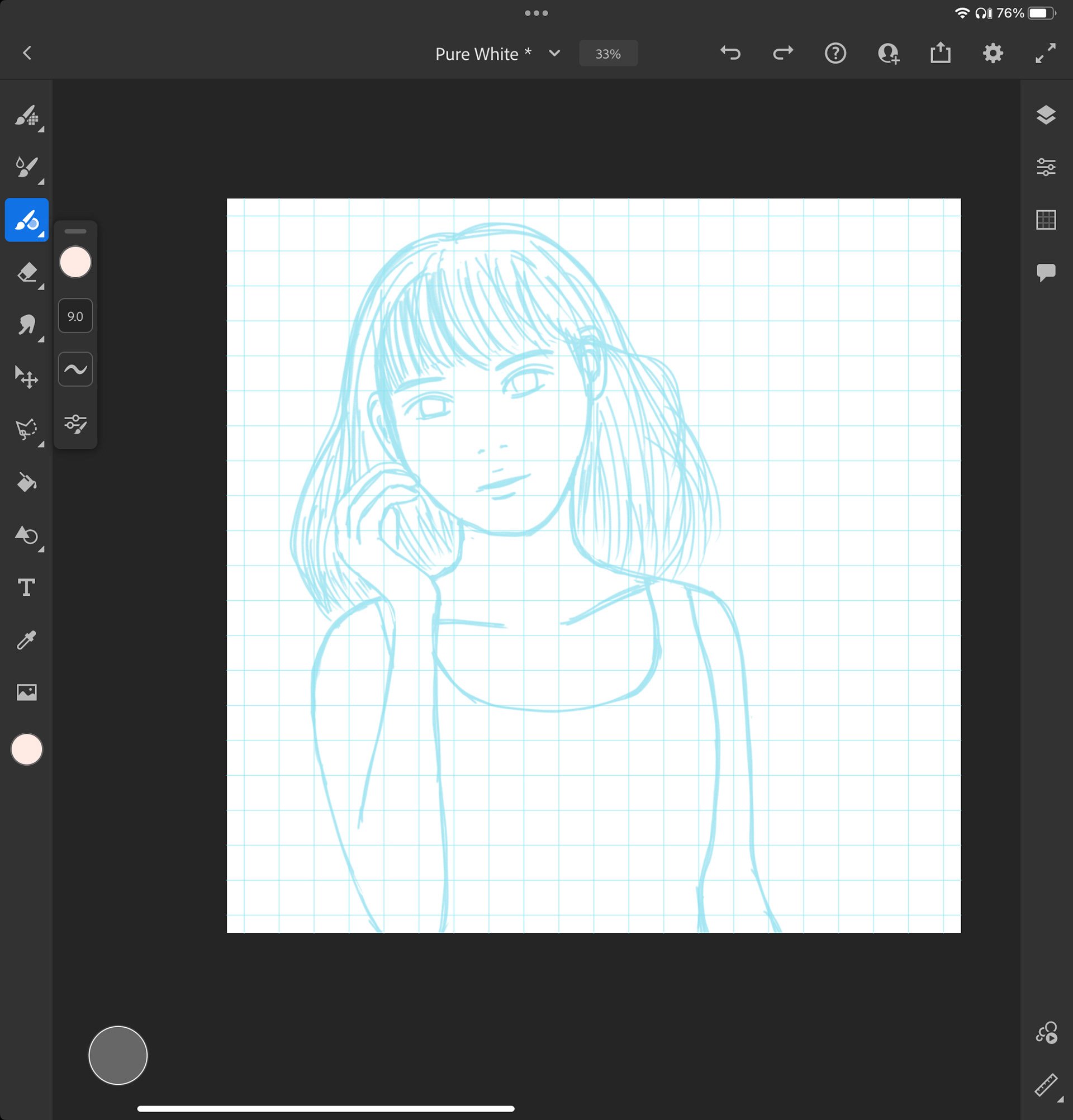1073x1120 pixels.
Task: Toggle the precision grid panel
Action: click(x=1045, y=220)
